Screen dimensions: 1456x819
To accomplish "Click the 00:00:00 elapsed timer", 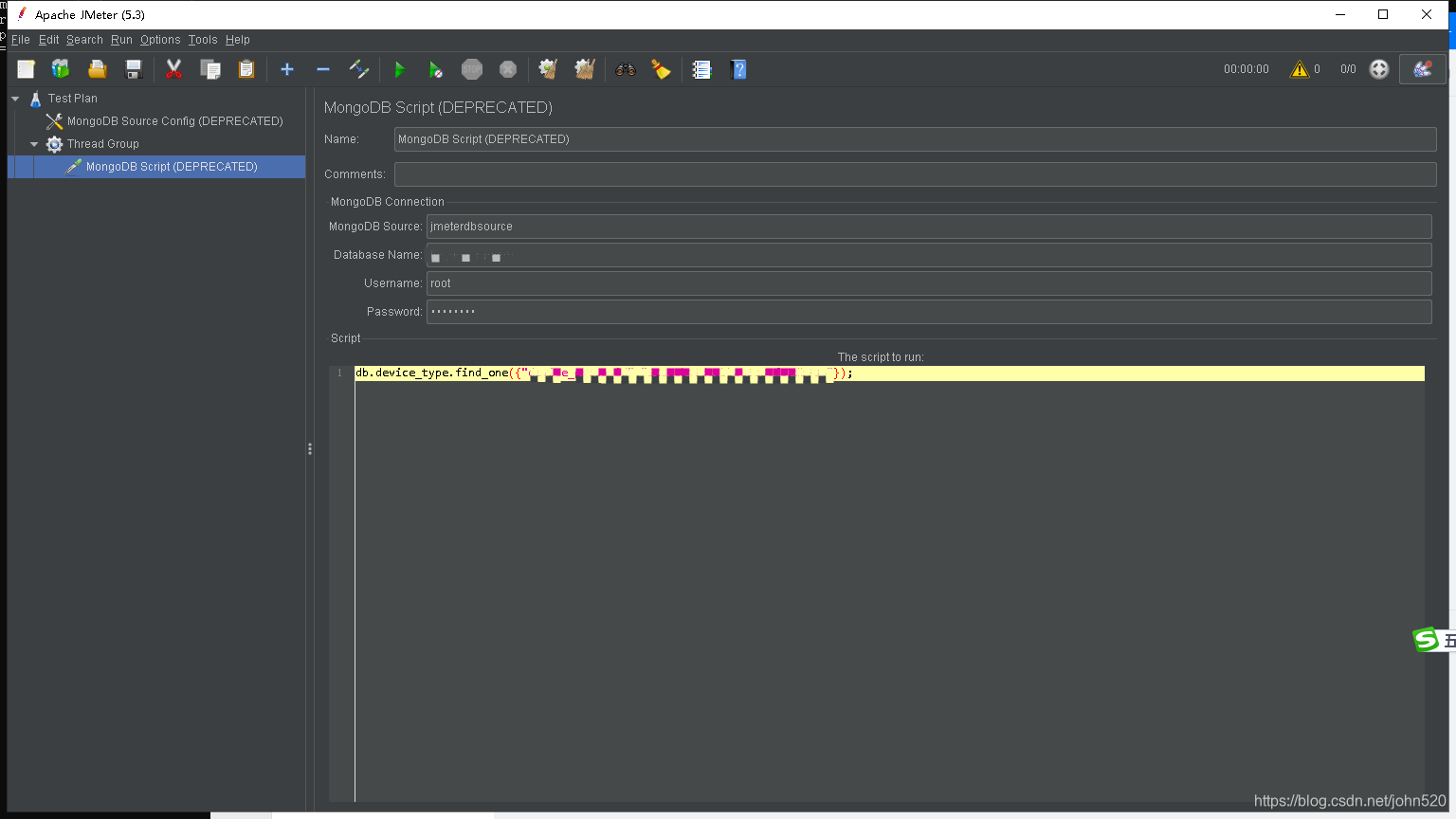I will pos(1246,69).
